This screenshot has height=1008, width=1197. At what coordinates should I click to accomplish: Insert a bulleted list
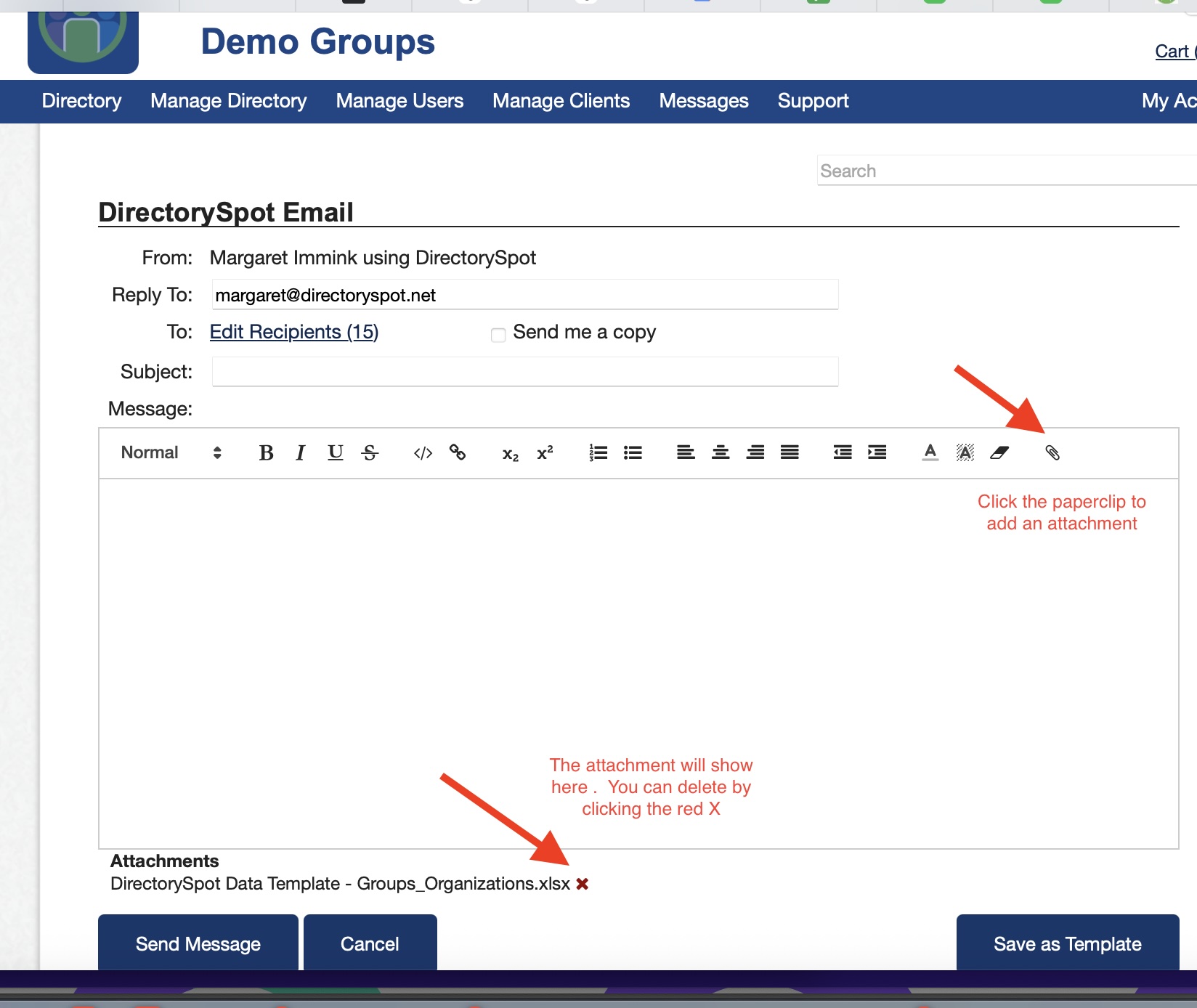click(x=633, y=453)
